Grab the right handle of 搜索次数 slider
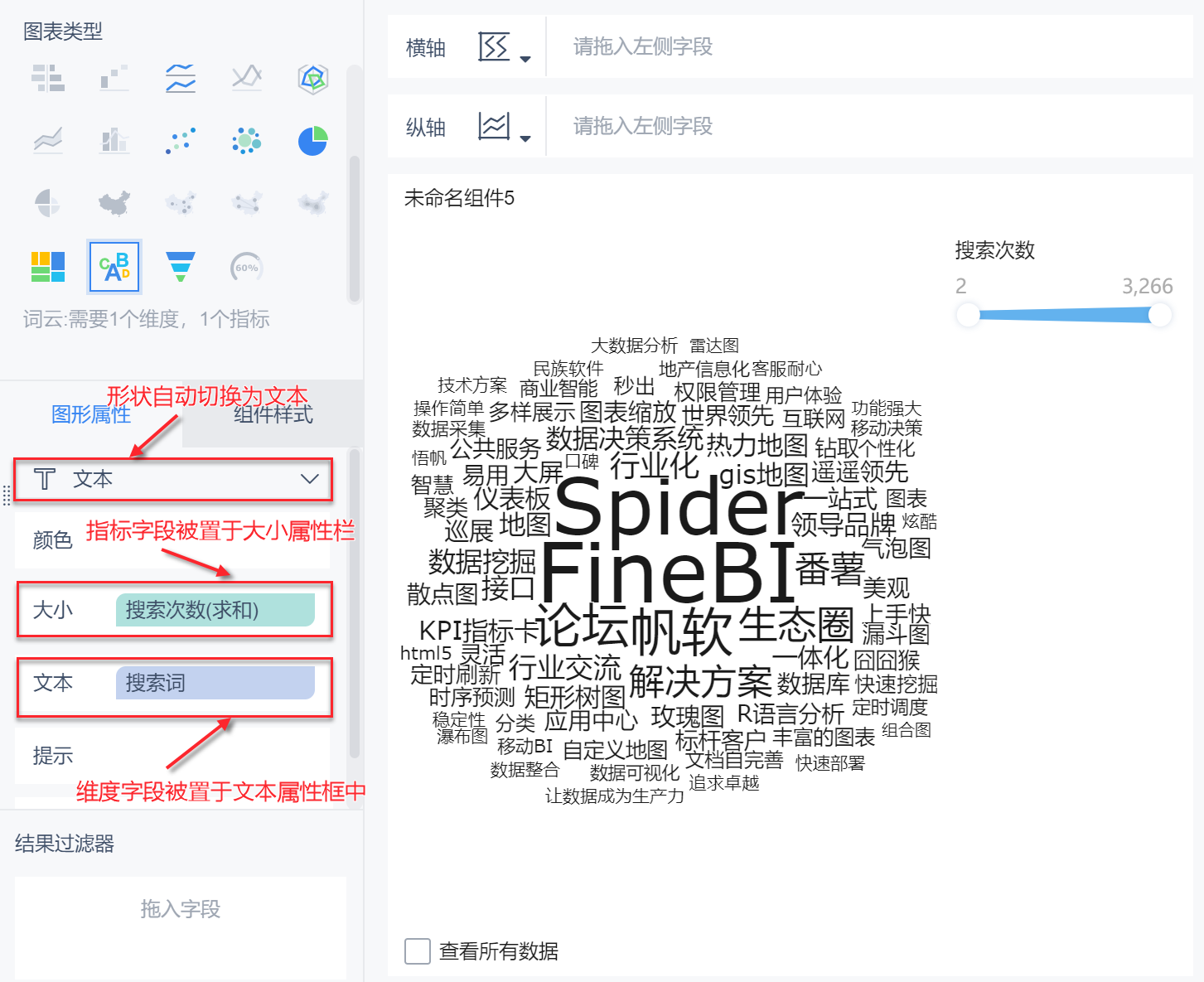1204x982 pixels. [x=1160, y=315]
